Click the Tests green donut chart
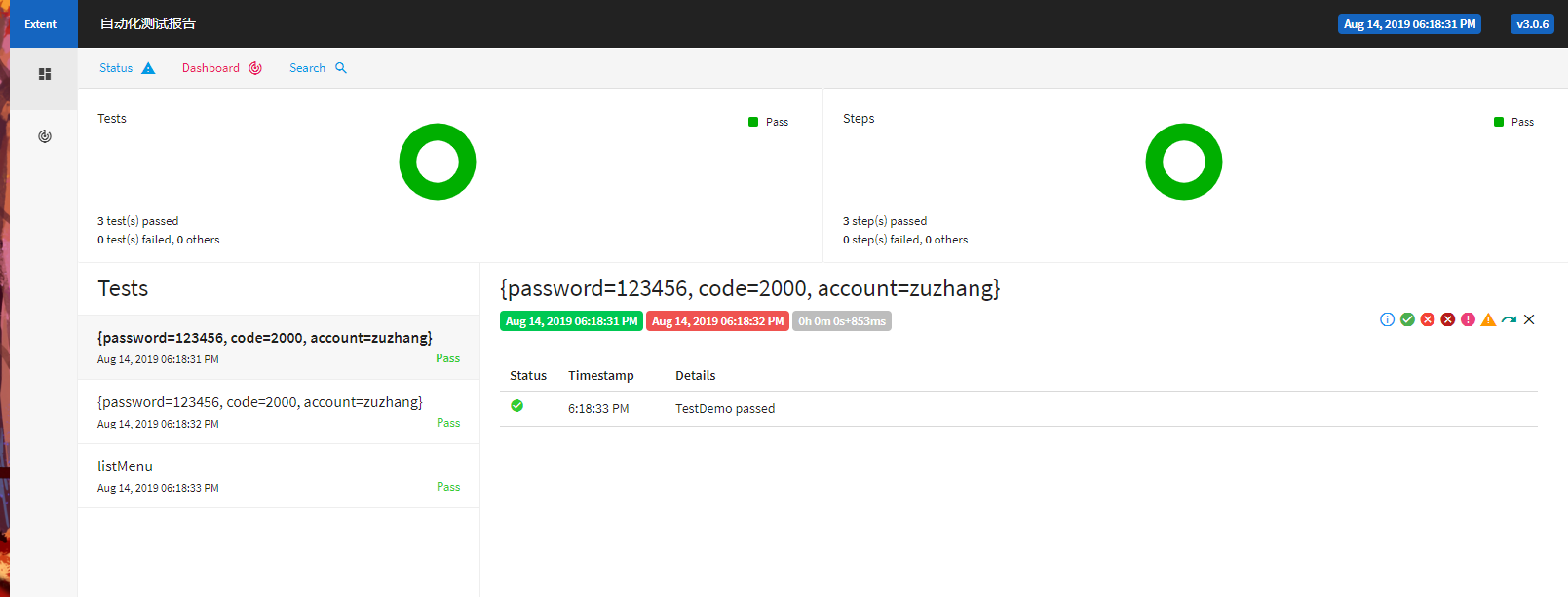The width and height of the screenshot is (1568, 597). pos(438,162)
